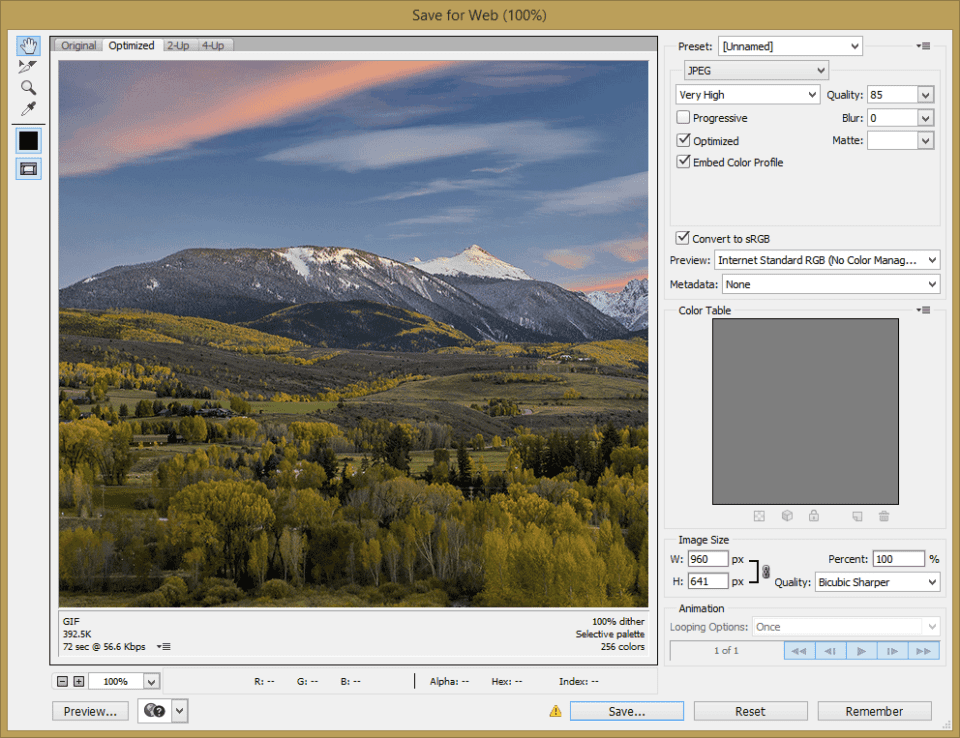
Task: Click the delete color trash icon
Action: 884,516
